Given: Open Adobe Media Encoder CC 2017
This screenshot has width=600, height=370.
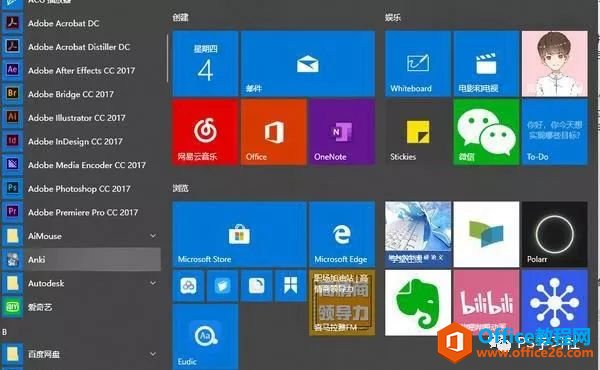Looking at the screenshot, I should (x=81, y=165).
